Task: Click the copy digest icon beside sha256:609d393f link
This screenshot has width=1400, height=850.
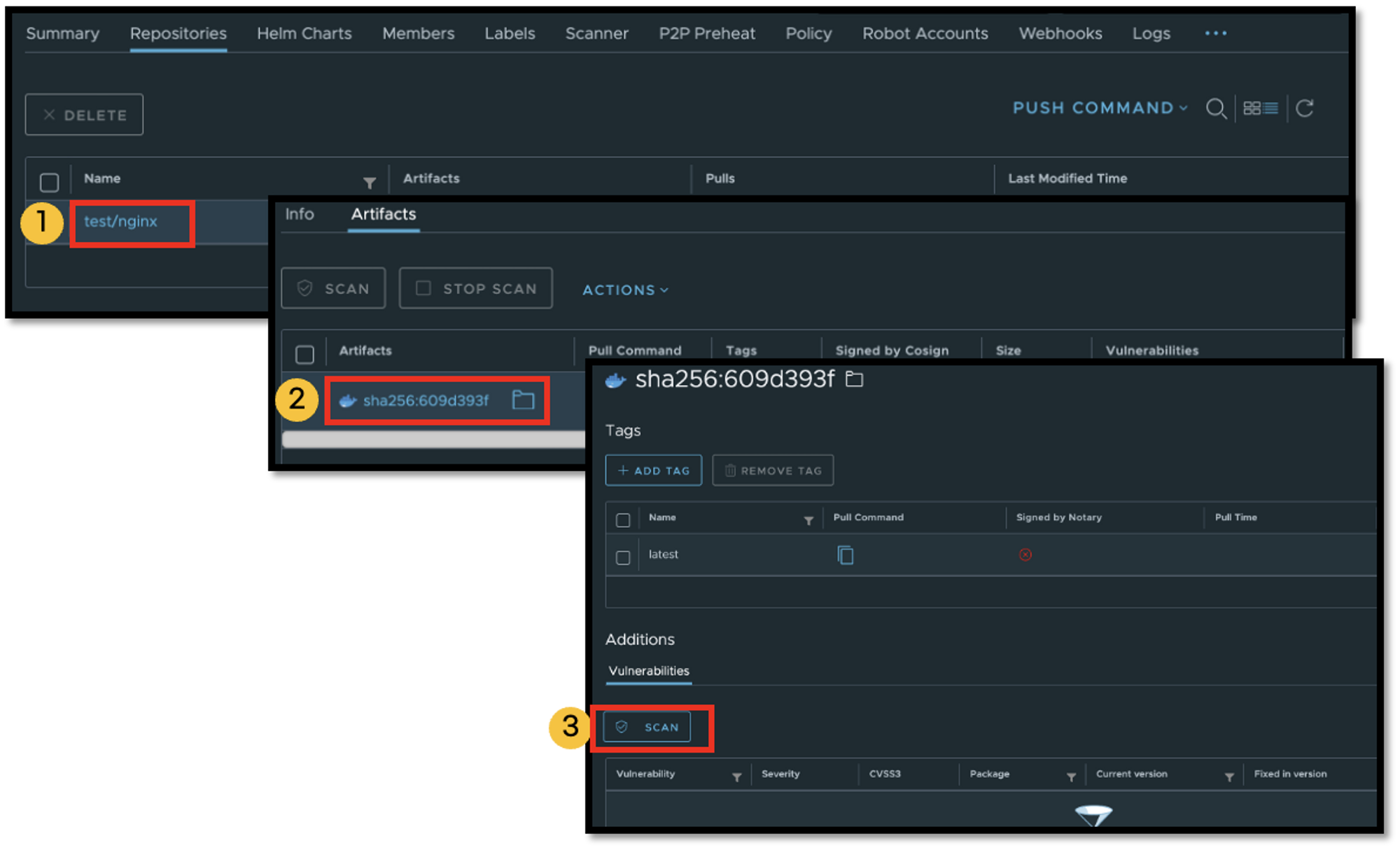Action: click(x=523, y=400)
